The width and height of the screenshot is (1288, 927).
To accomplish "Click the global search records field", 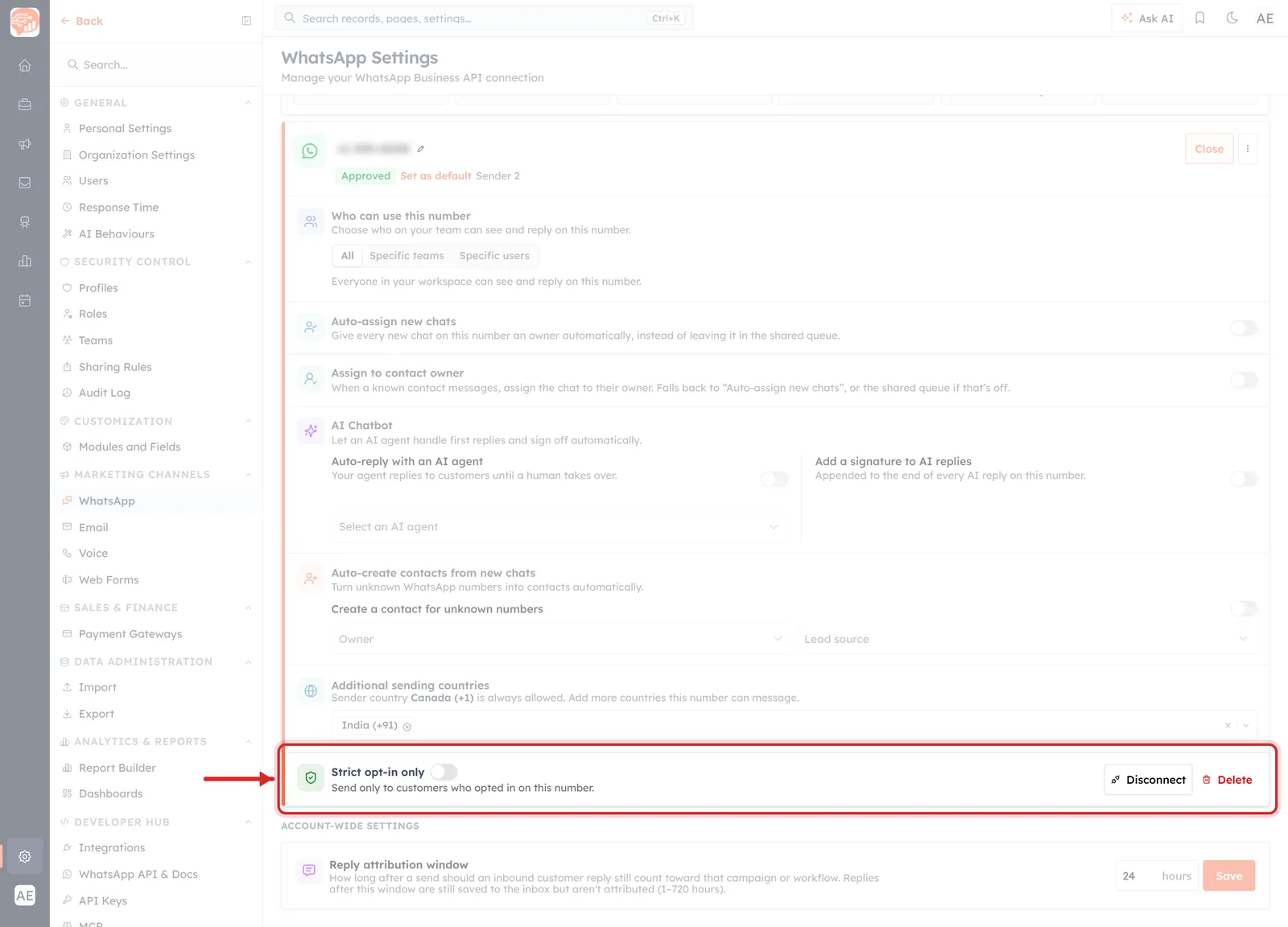I will pos(484,18).
